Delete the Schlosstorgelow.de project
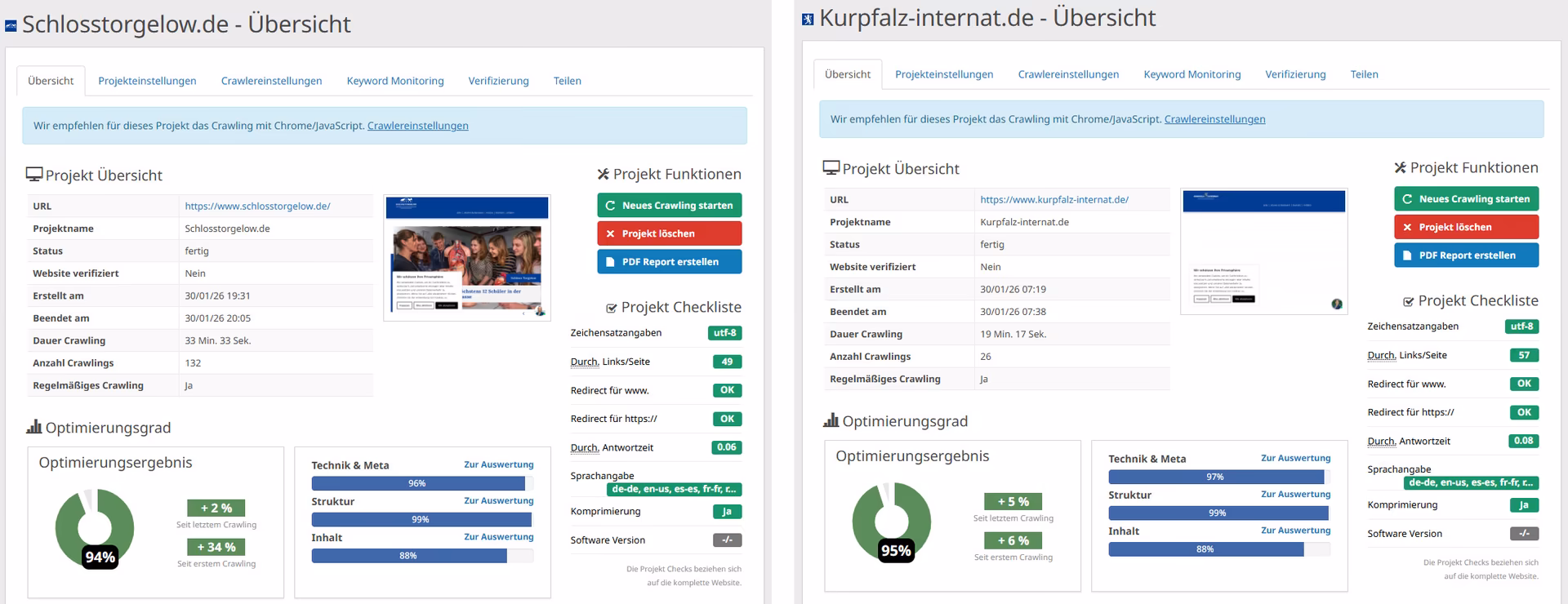Screen dimensions: 1568x604 [x=670, y=233]
